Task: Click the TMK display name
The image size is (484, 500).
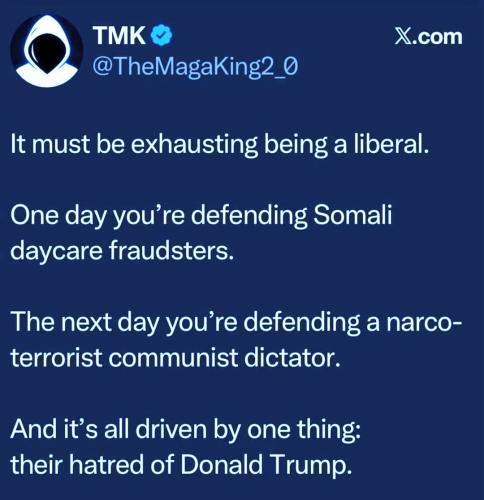Action: [119, 35]
